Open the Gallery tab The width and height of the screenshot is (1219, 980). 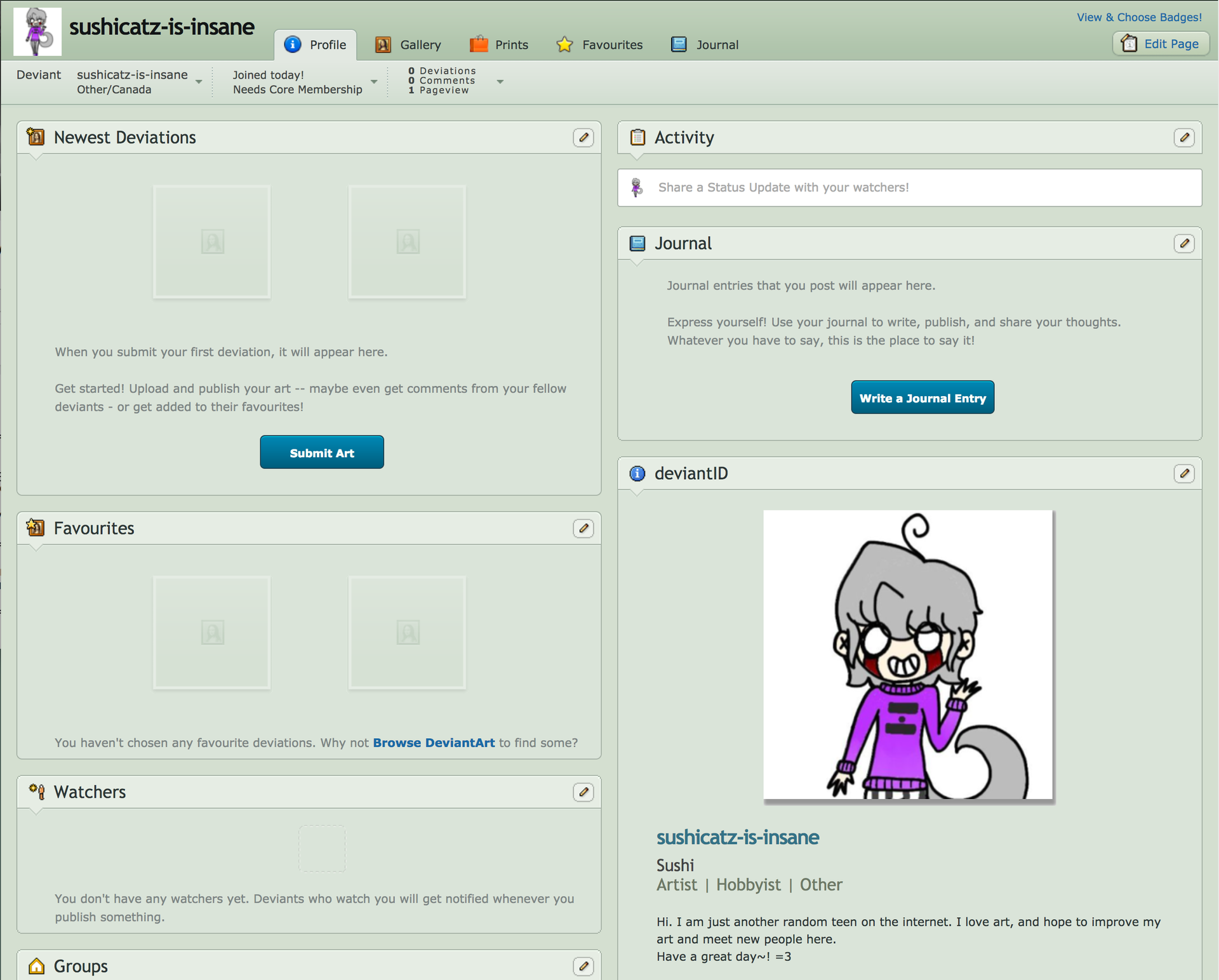[408, 45]
